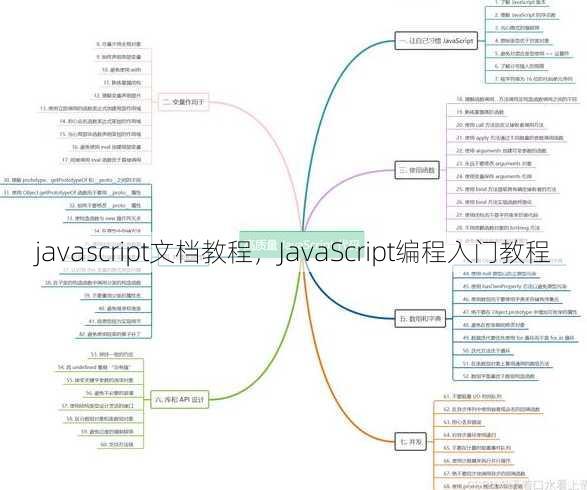
Task: Select the '五、数组和字典' branch node
Action: pos(420,319)
